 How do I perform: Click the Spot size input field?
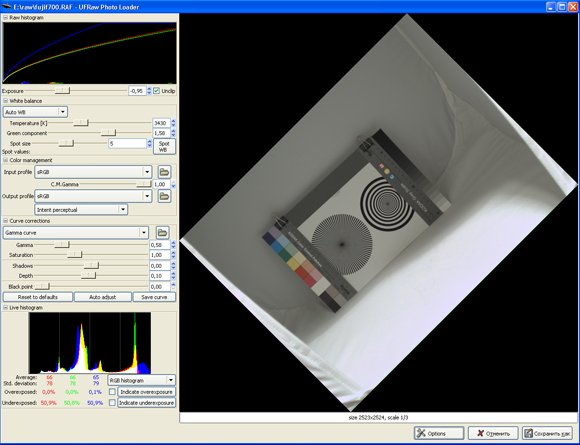click(127, 144)
